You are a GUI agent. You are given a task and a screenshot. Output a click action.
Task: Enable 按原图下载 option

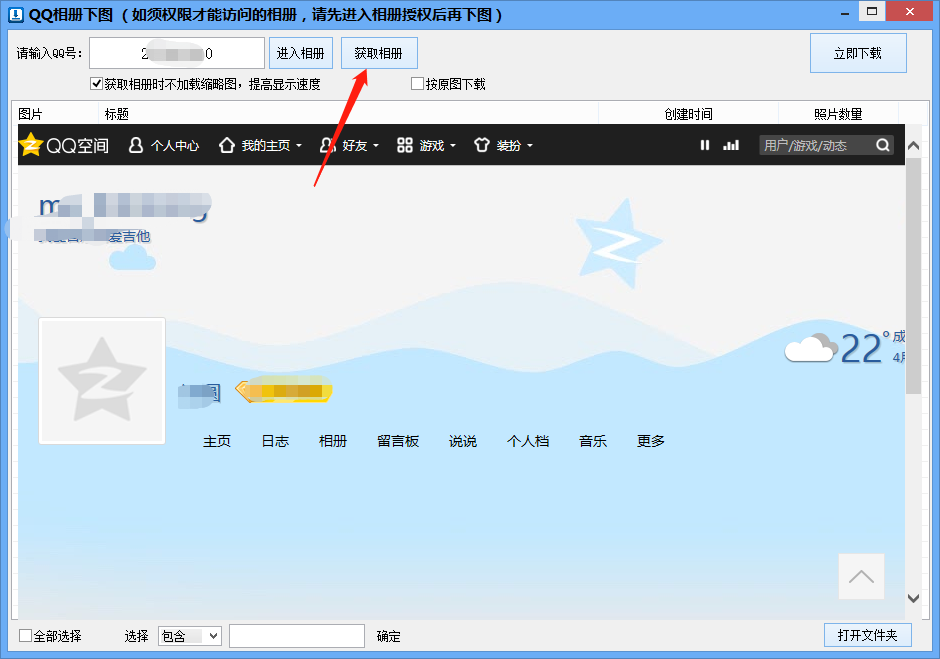(416, 83)
